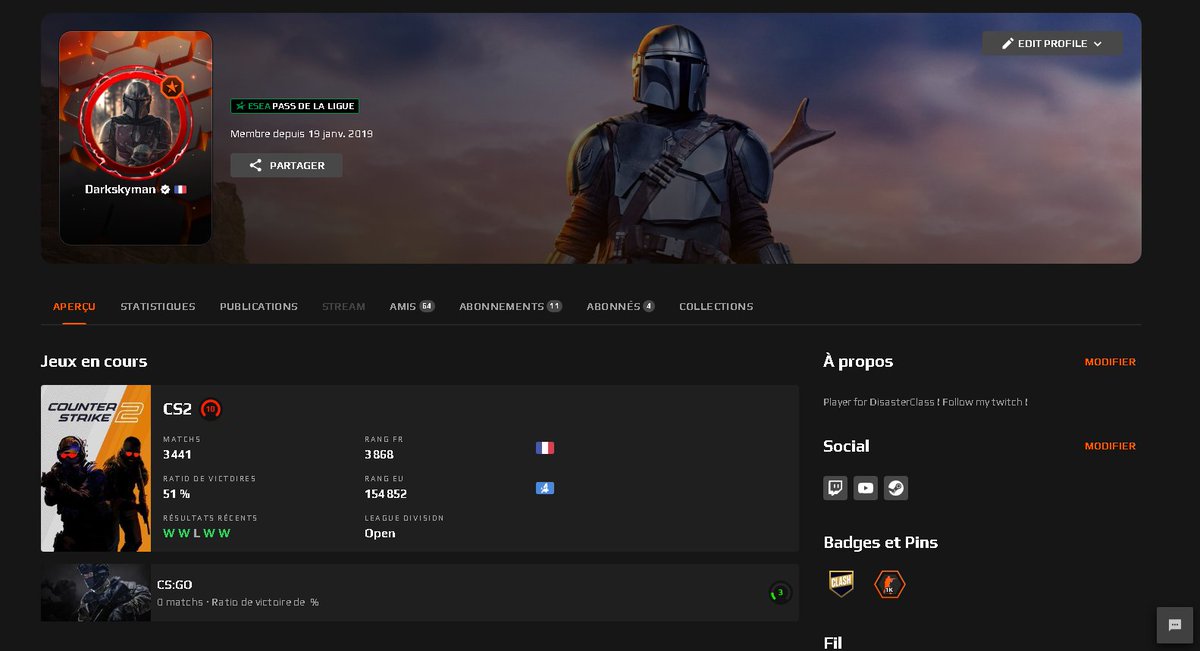Click the CS2 game title

(177, 409)
